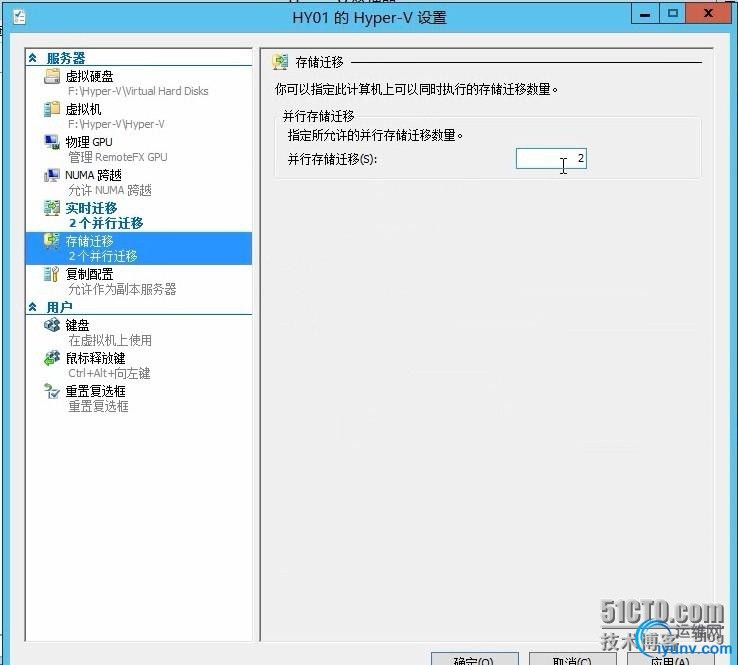Close the Hyper-V 设置 window
This screenshot has width=738, height=665.
click(708, 14)
